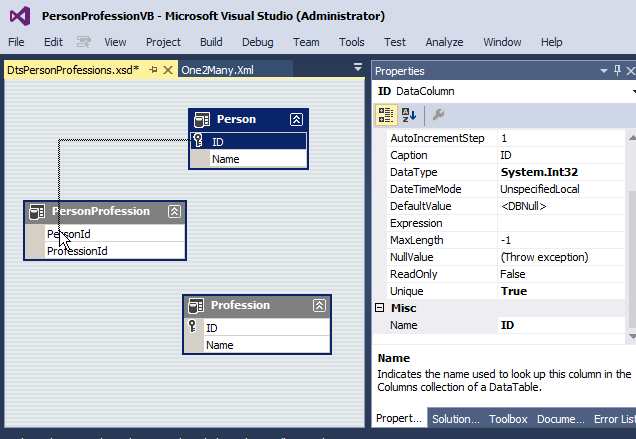Click the key icon next to Person ID

tap(198, 140)
